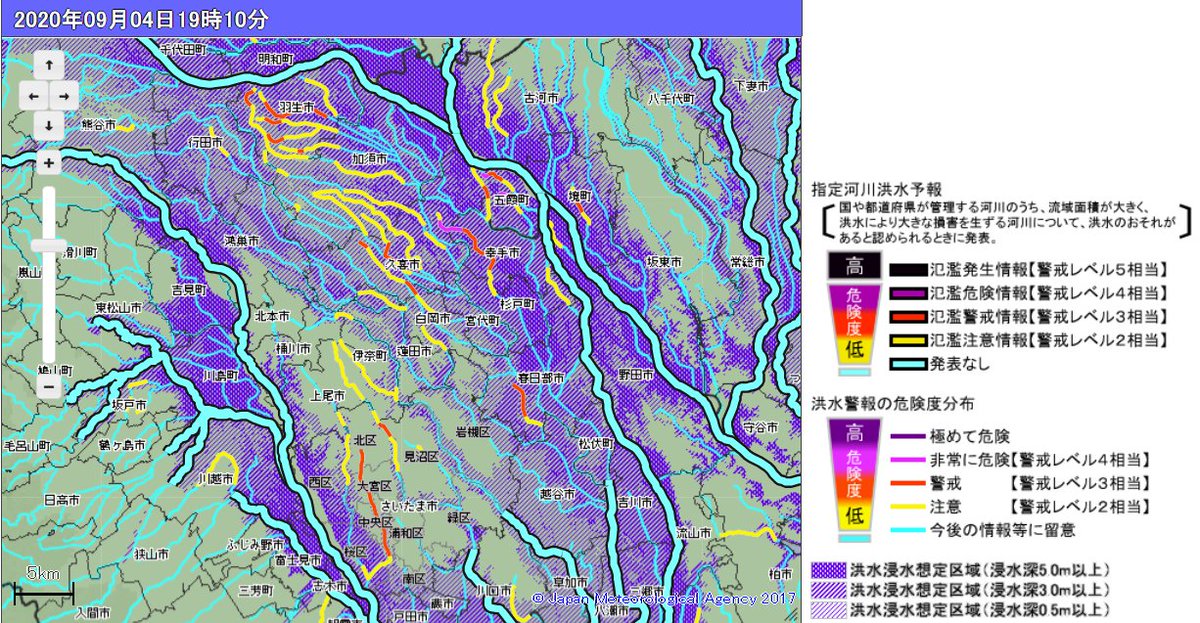1200x623 pixels.
Task: Click the zoom slider handle
Action: click(x=49, y=245)
